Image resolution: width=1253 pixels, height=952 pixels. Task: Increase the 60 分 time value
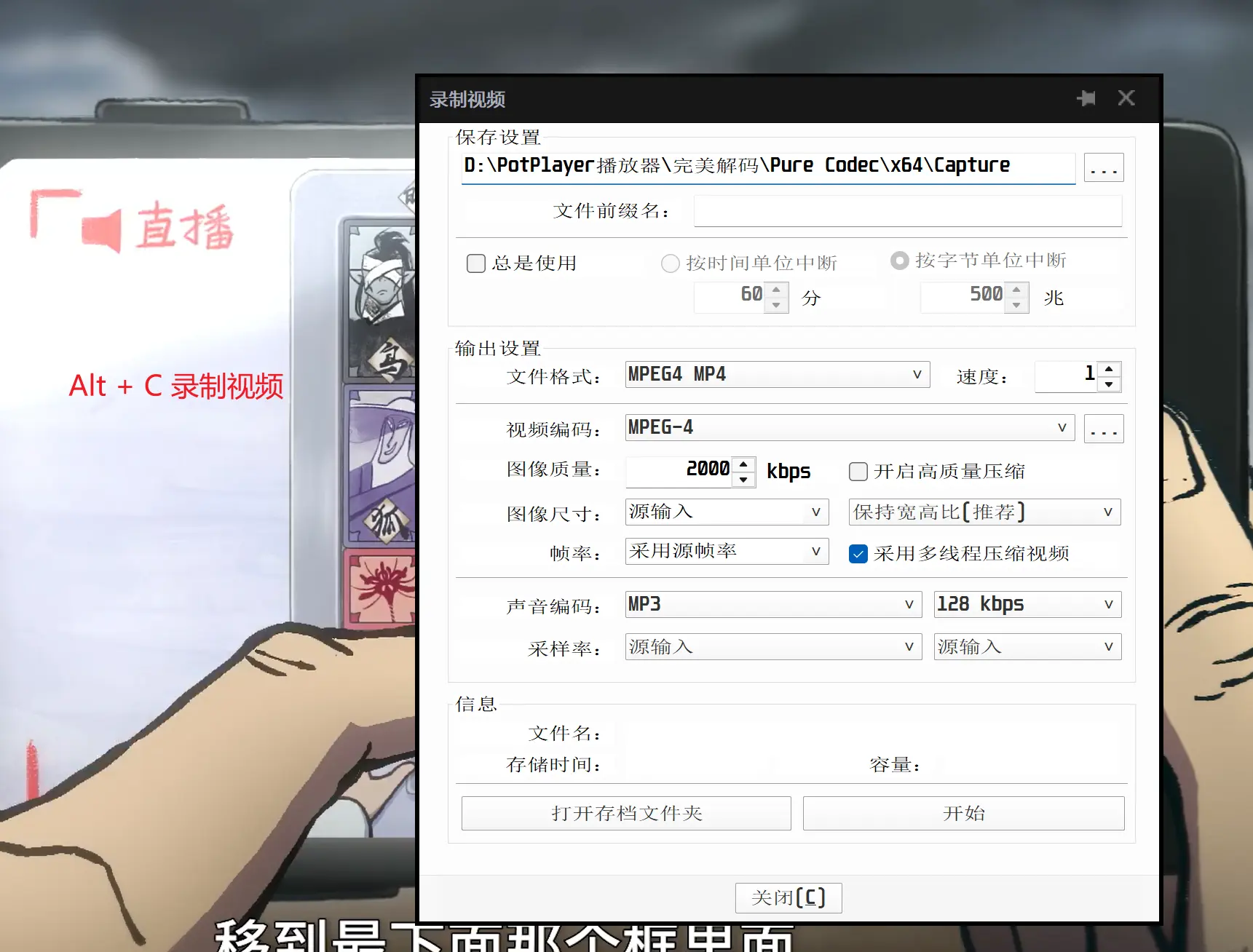click(x=776, y=289)
